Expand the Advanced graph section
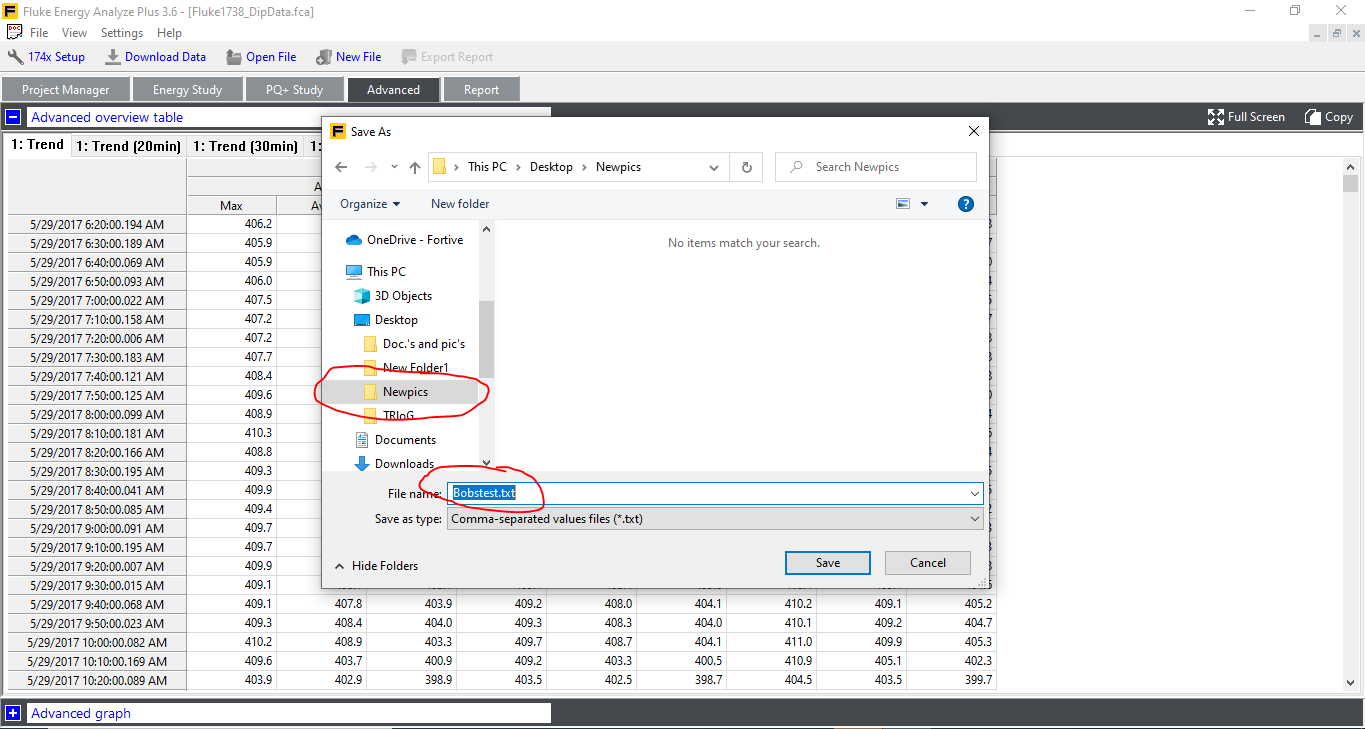The image size is (1365, 729). (13, 713)
